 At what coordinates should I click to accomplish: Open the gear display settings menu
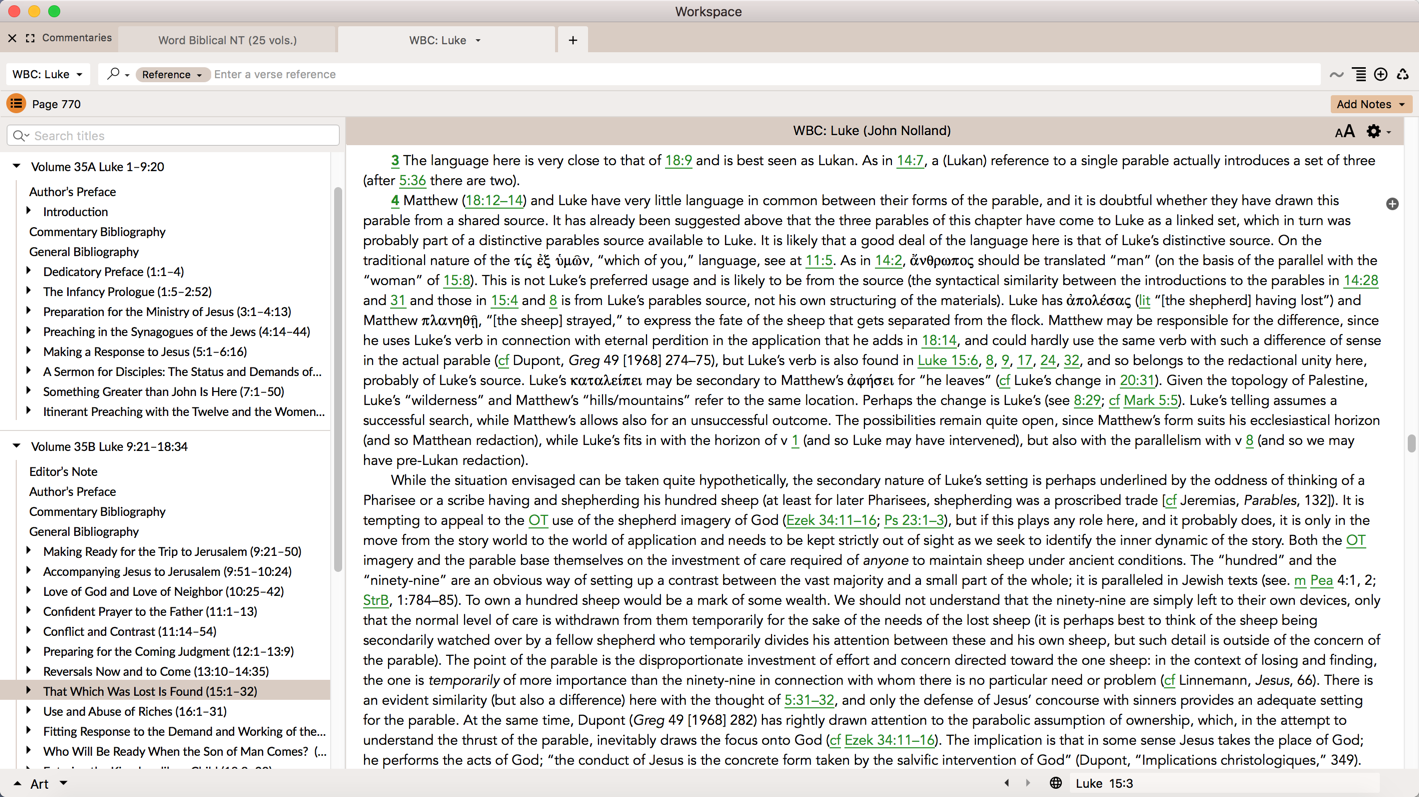pyautogui.click(x=1378, y=131)
